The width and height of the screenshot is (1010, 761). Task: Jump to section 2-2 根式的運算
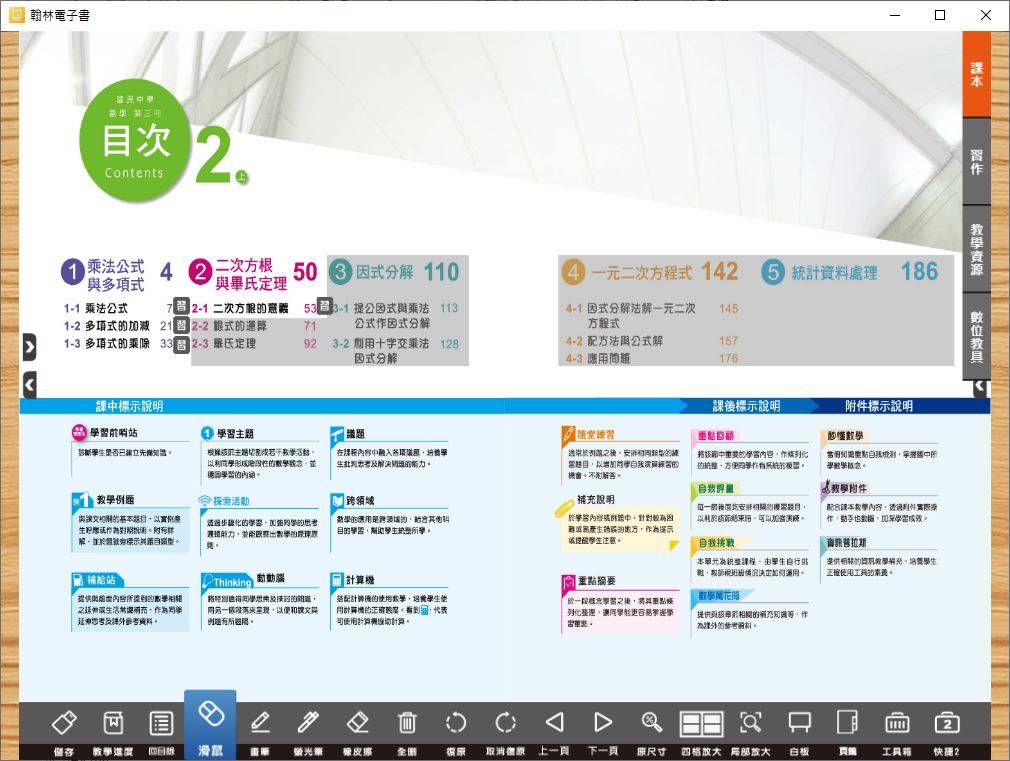pyautogui.click(x=254, y=326)
